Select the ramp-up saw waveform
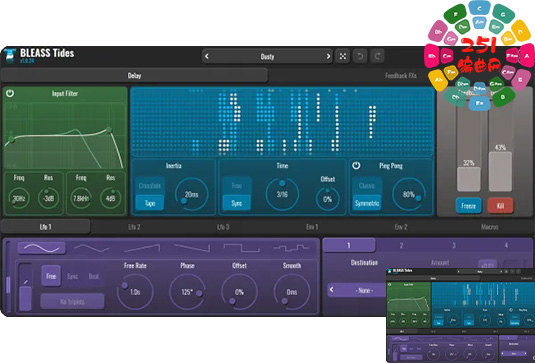The image size is (535, 363). click(x=142, y=248)
